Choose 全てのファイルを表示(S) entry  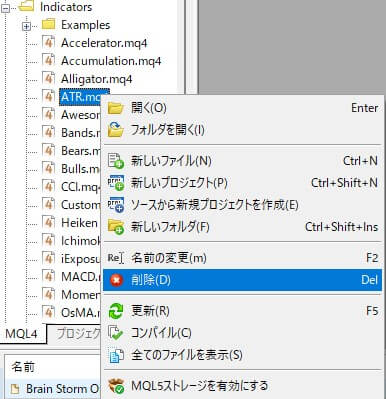242,355
